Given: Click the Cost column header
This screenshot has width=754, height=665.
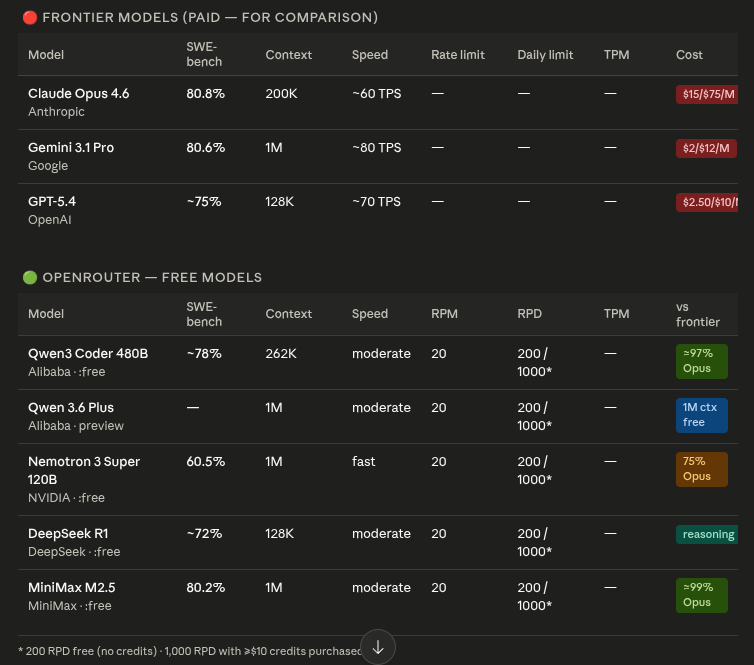Looking at the screenshot, I should click(x=689, y=54).
